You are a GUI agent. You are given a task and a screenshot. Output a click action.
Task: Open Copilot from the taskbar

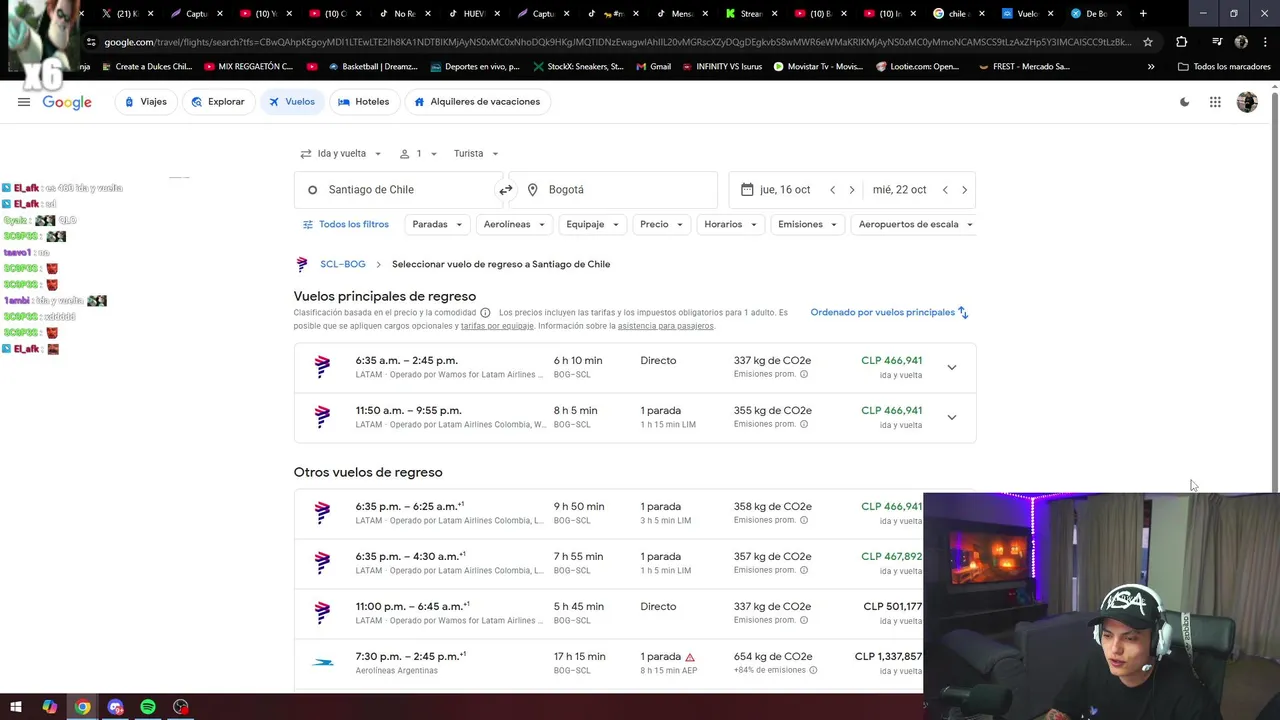50,707
